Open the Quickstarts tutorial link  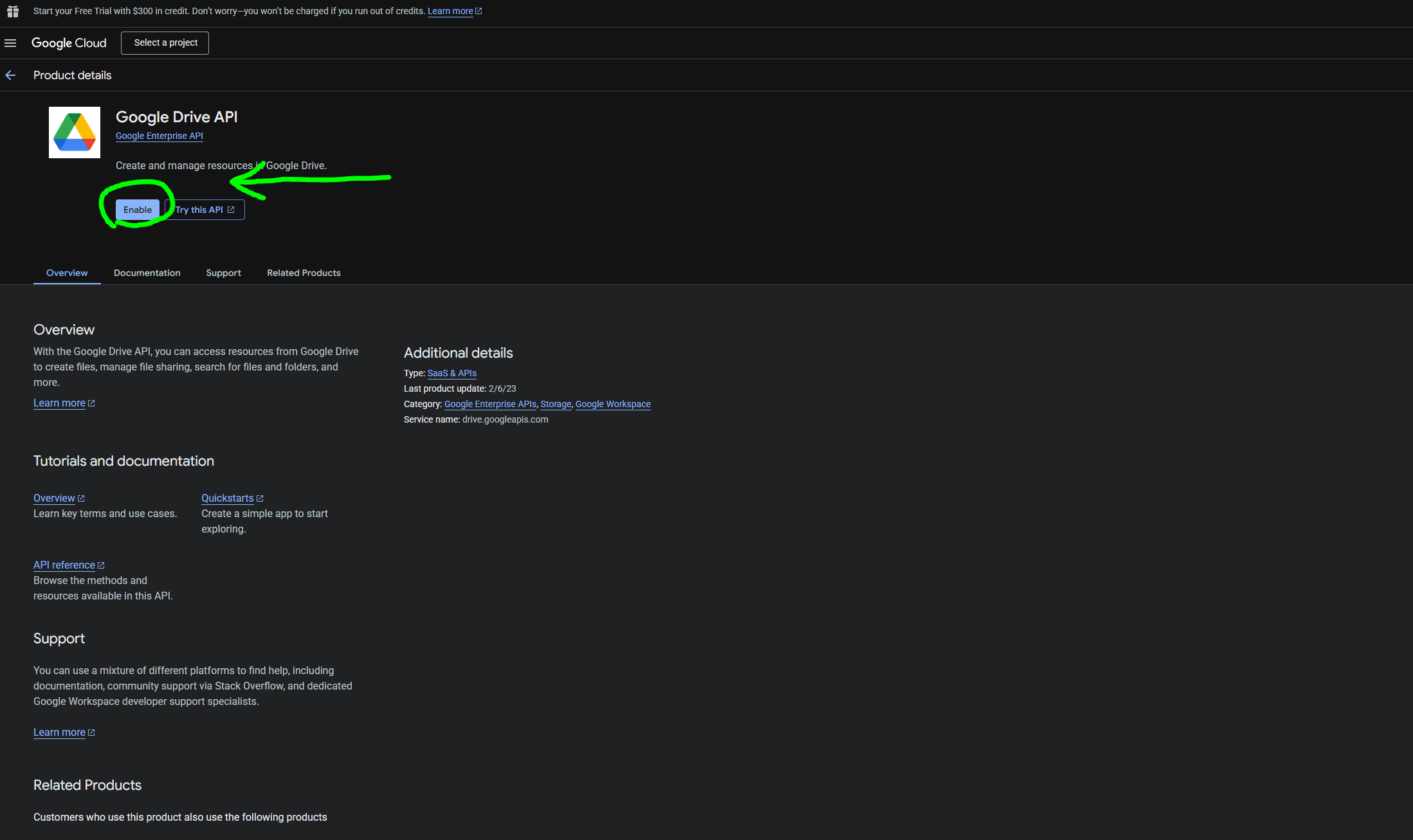pos(228,498)
